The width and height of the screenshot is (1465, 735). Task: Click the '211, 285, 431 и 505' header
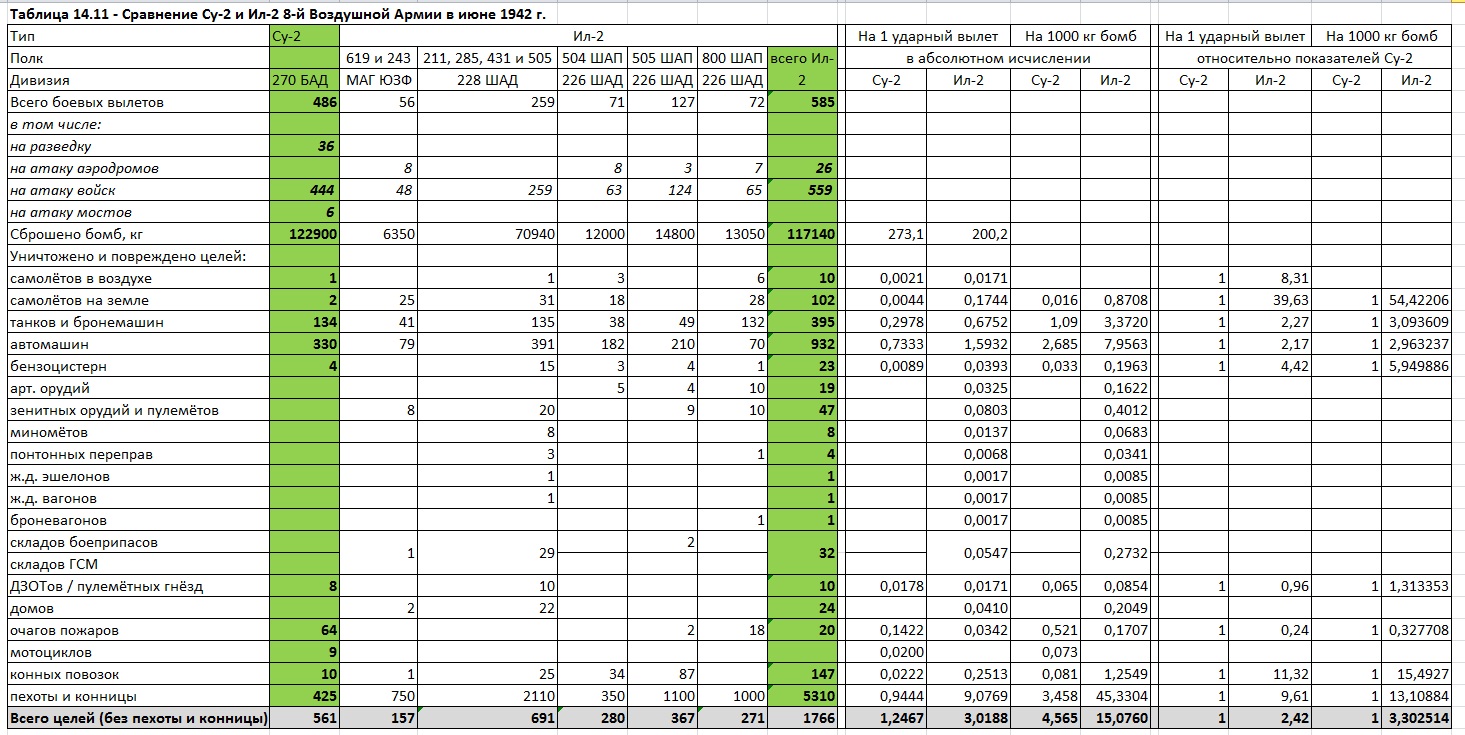tap(487, 58)
